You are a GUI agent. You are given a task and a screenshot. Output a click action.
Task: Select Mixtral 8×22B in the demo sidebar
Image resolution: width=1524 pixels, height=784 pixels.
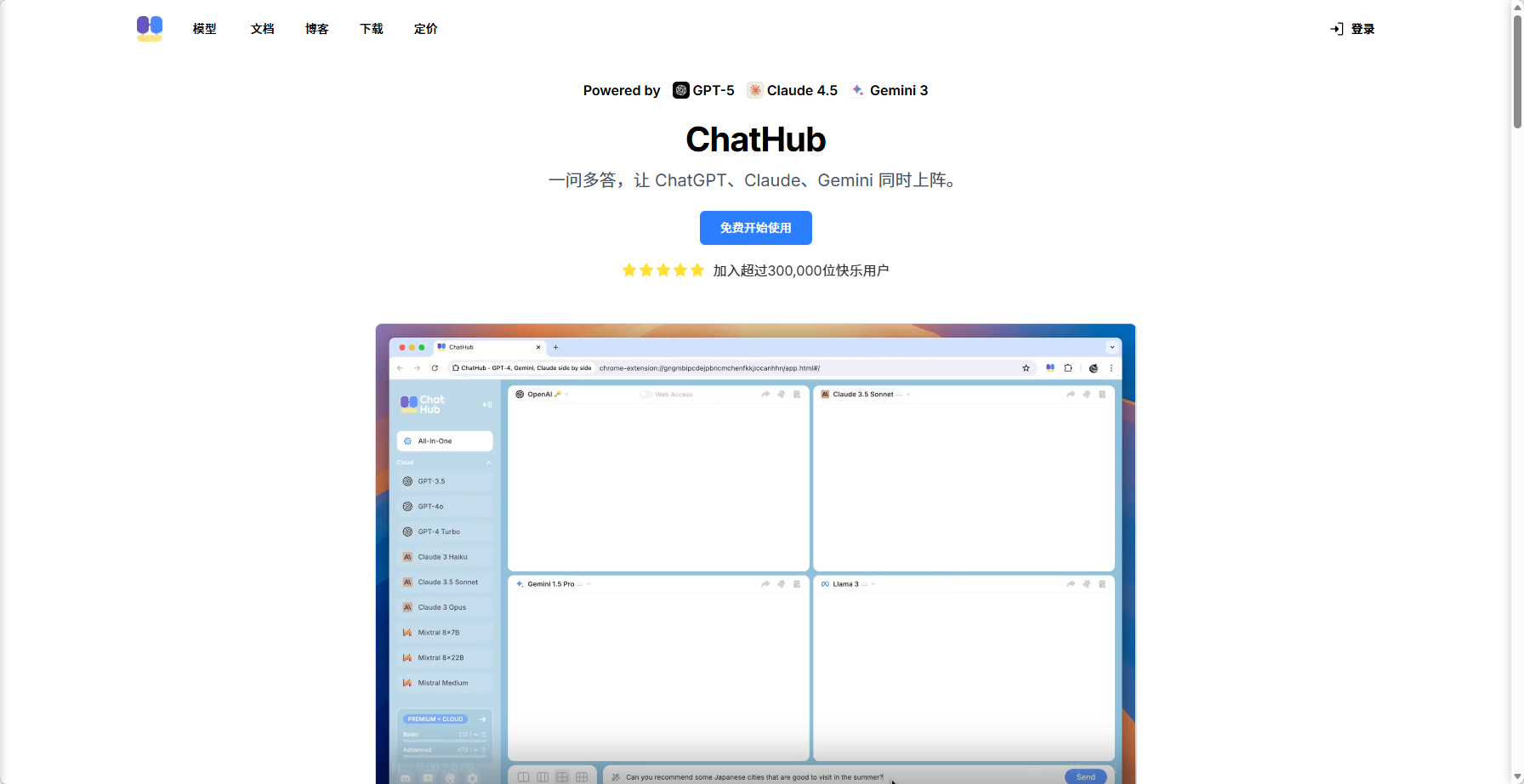(x=445, y=658)
